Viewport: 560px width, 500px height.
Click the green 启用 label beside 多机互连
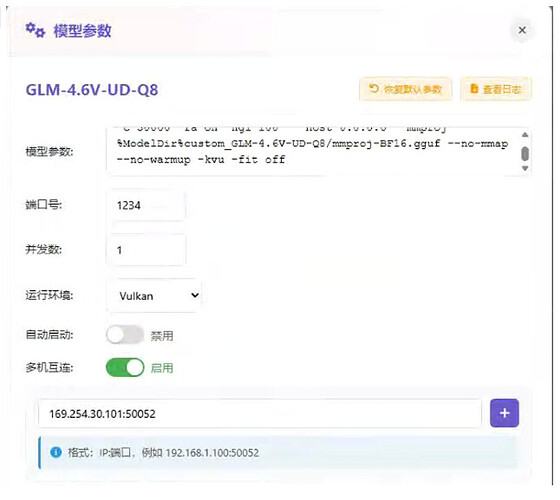(162, 368)
